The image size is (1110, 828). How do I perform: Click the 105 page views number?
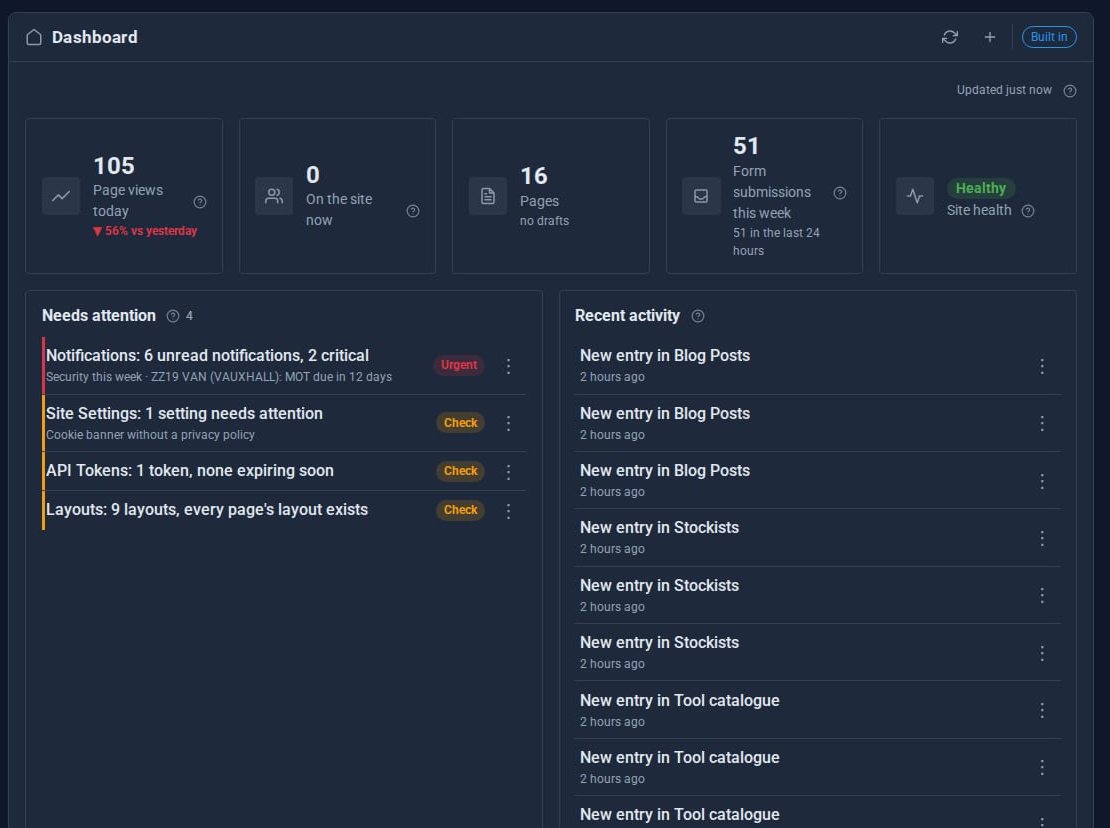click(x=114, y=166)
